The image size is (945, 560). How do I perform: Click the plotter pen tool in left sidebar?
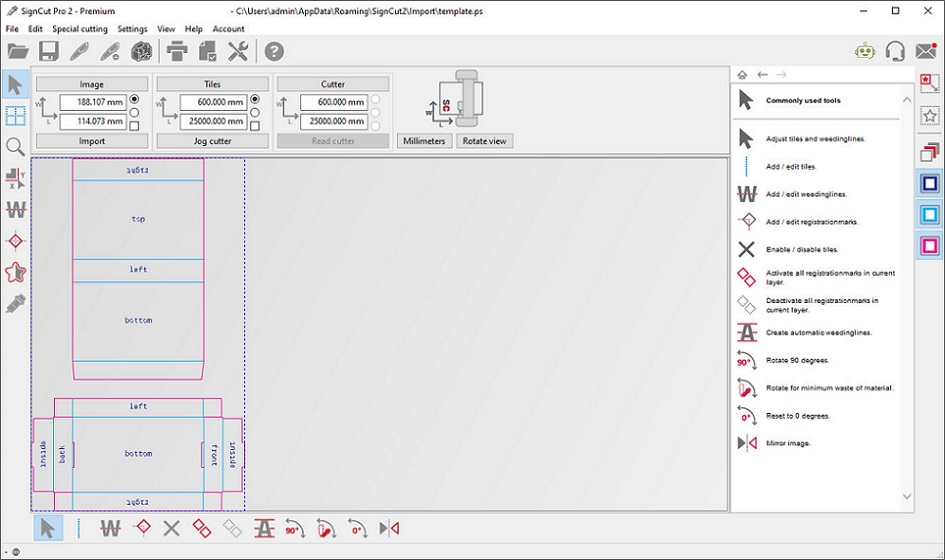15,303
